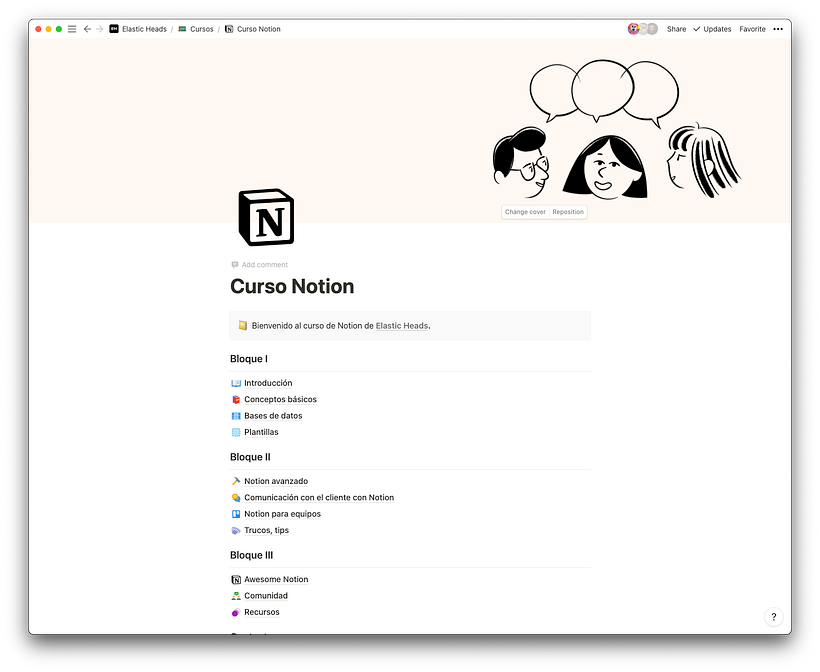Open the Trucos, tips page
820x672 pixels.
click(266, 530)
